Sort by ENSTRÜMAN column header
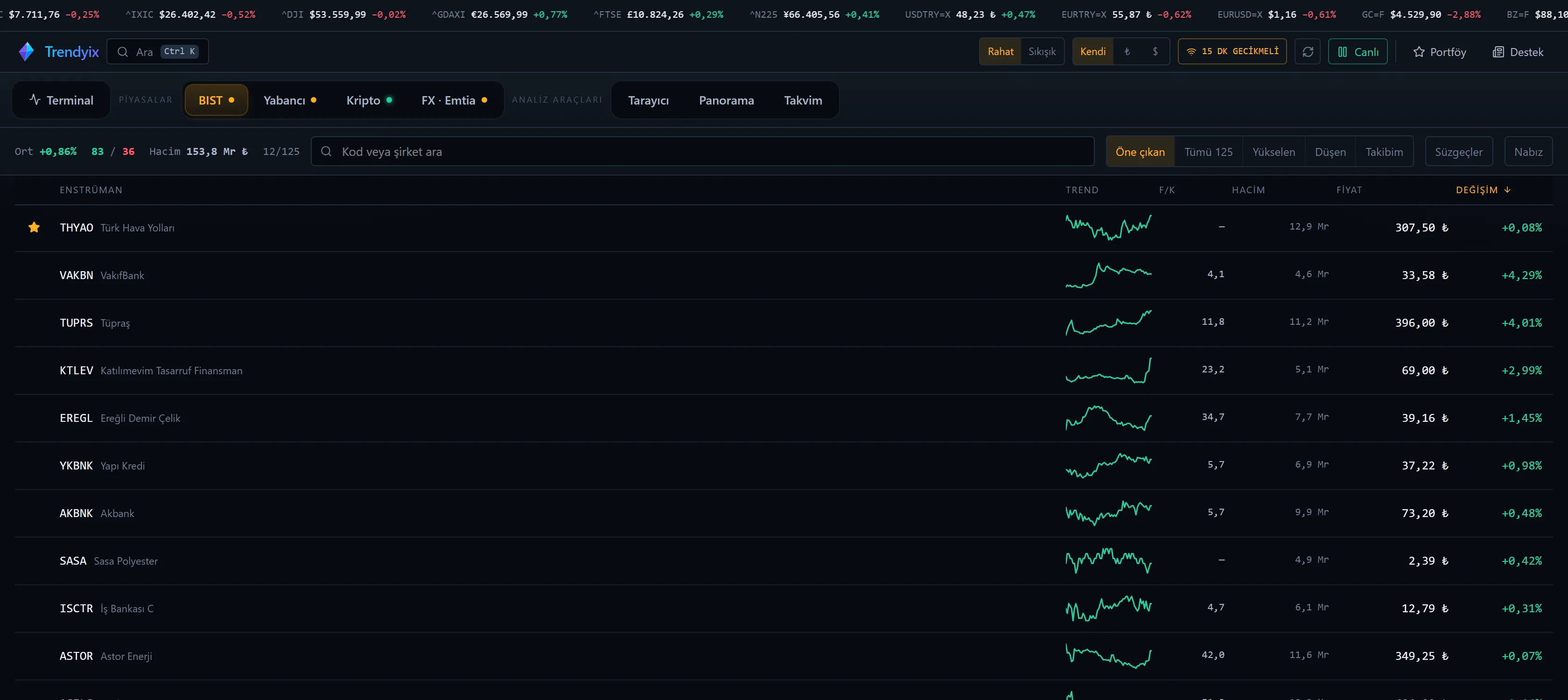The width and height of the screenshot is (1568, 700). tap(91, 190)
